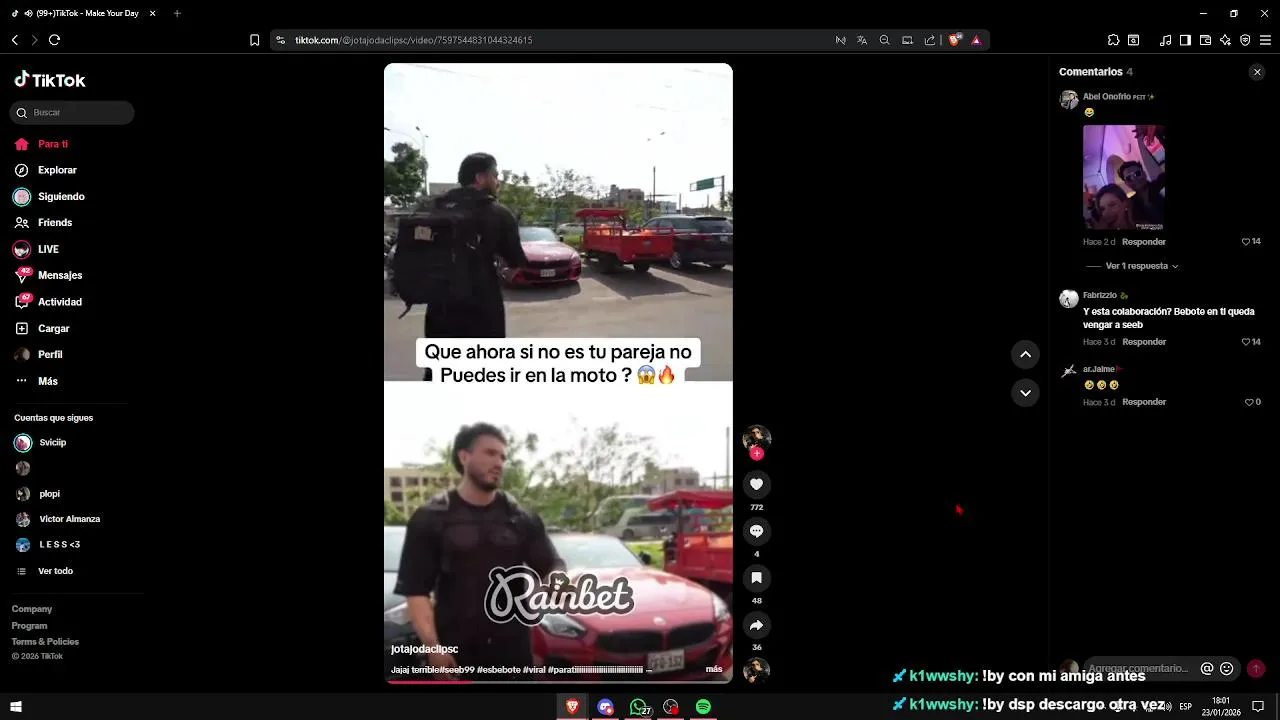Open the Brave Rewards triangle icon
Viewport: 1280px width, 720px height.
pyautogui.click(x=976, y=40)
